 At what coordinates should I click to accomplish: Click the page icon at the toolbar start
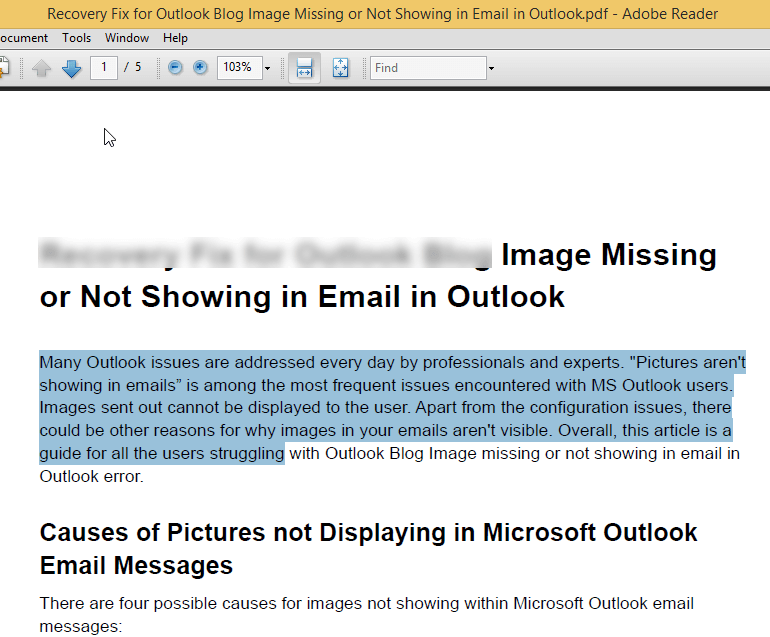[4, 67]
